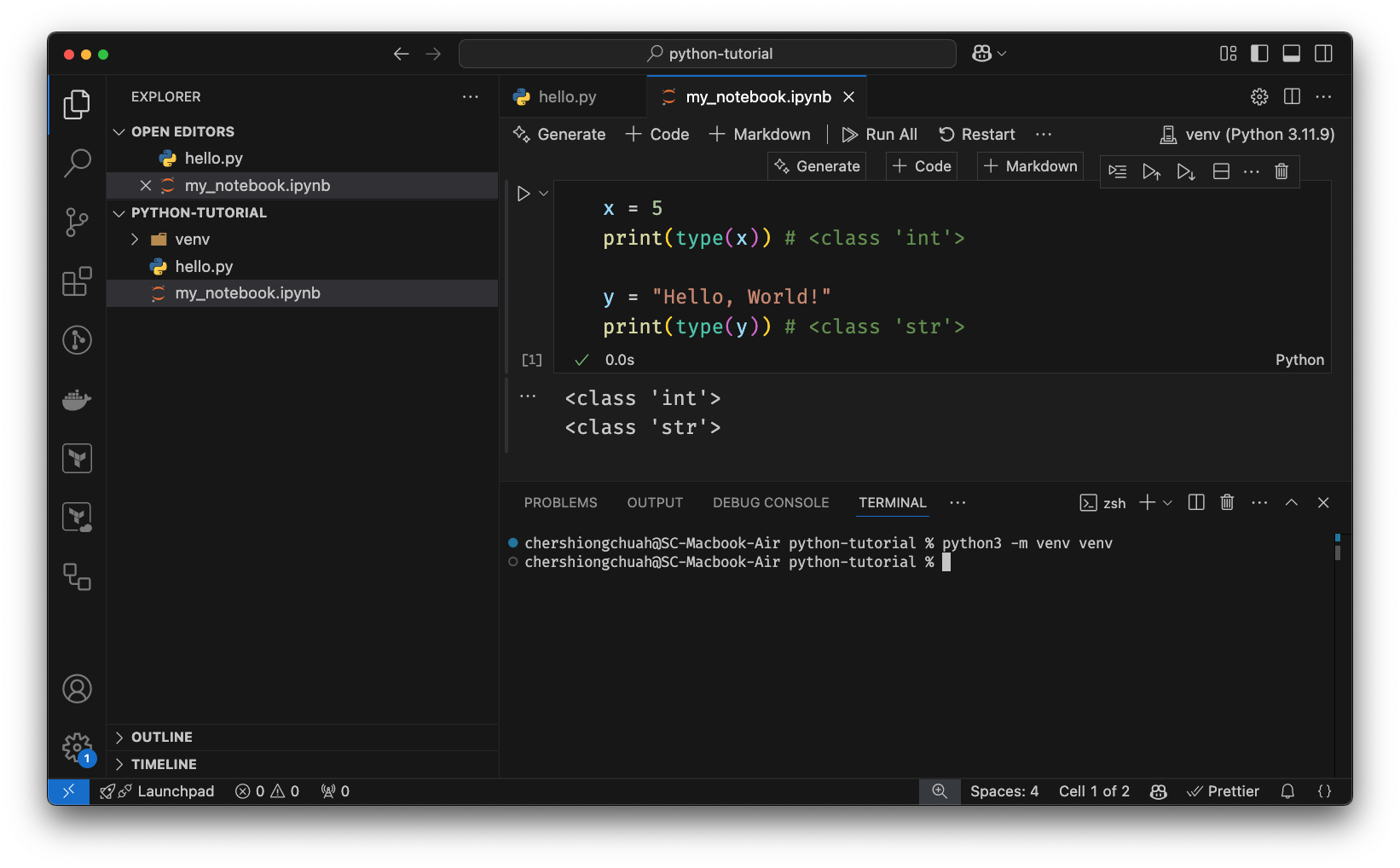Open the Accounts menu
1400x868 pixels.
tap(77, 689)
